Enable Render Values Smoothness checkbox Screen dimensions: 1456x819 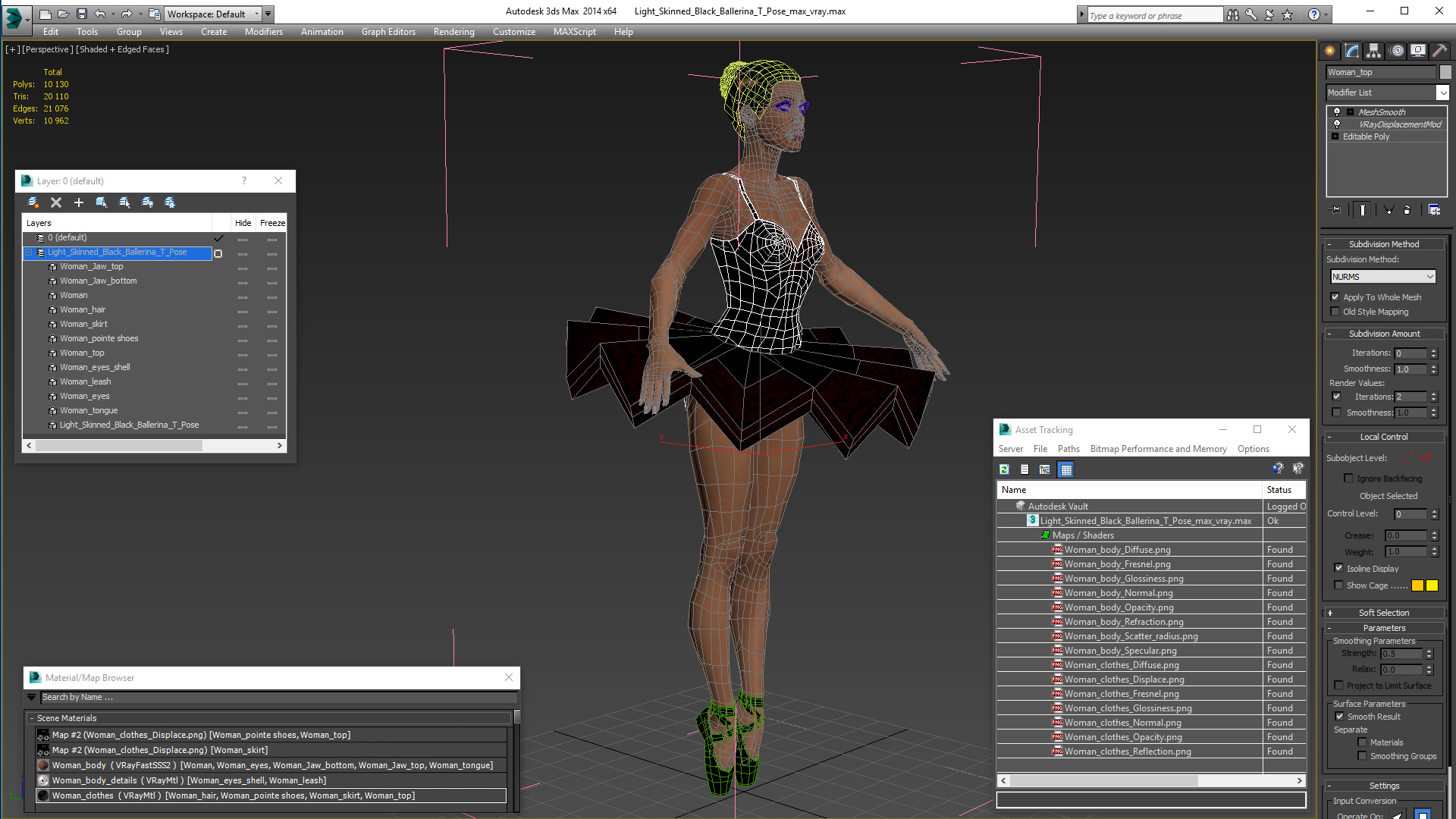1336,413
